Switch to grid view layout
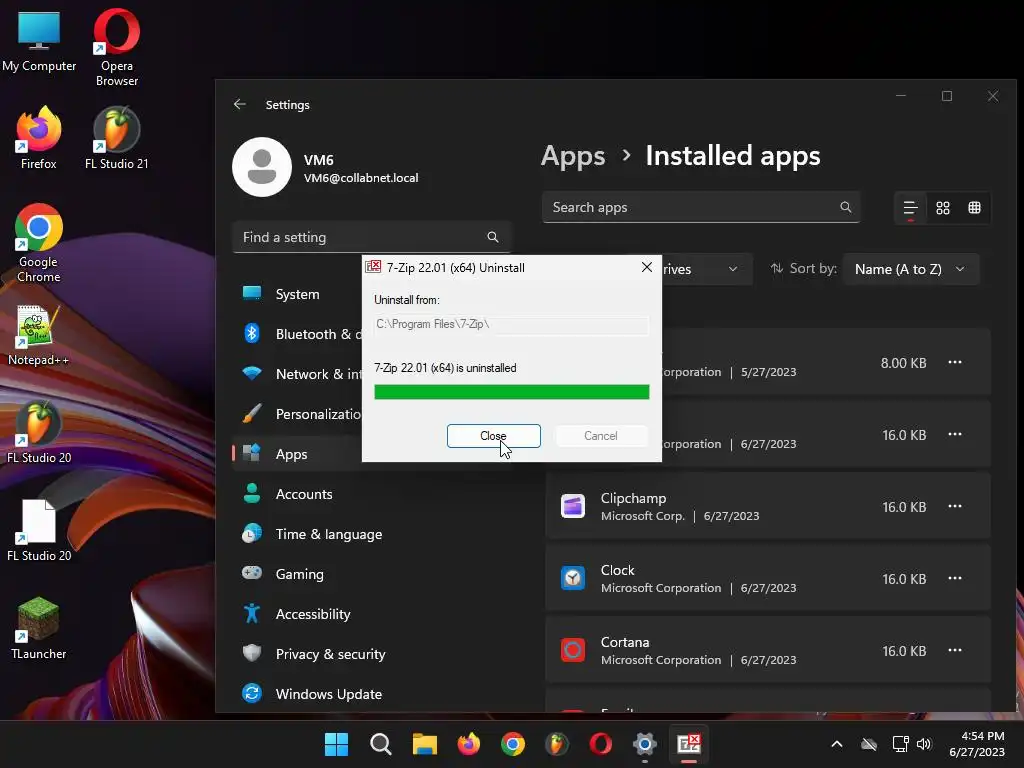This screenshot has height=768, width=1024. tap(942, 208)
